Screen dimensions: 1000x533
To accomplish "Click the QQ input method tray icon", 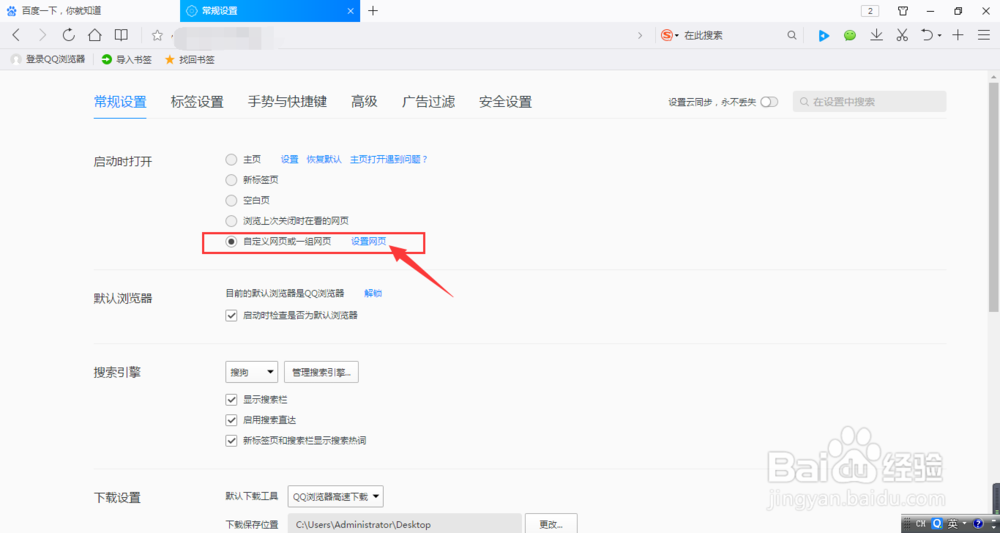I will click(x=937, y=523).
